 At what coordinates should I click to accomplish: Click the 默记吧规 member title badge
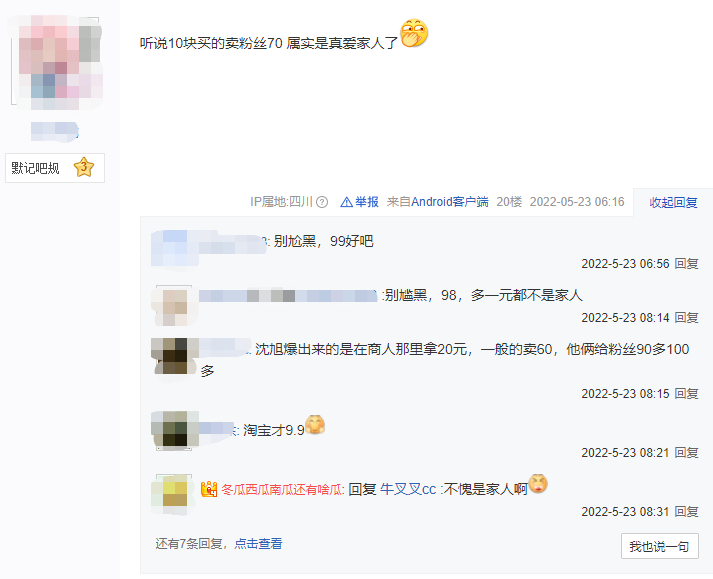click(x=55, y=168)
